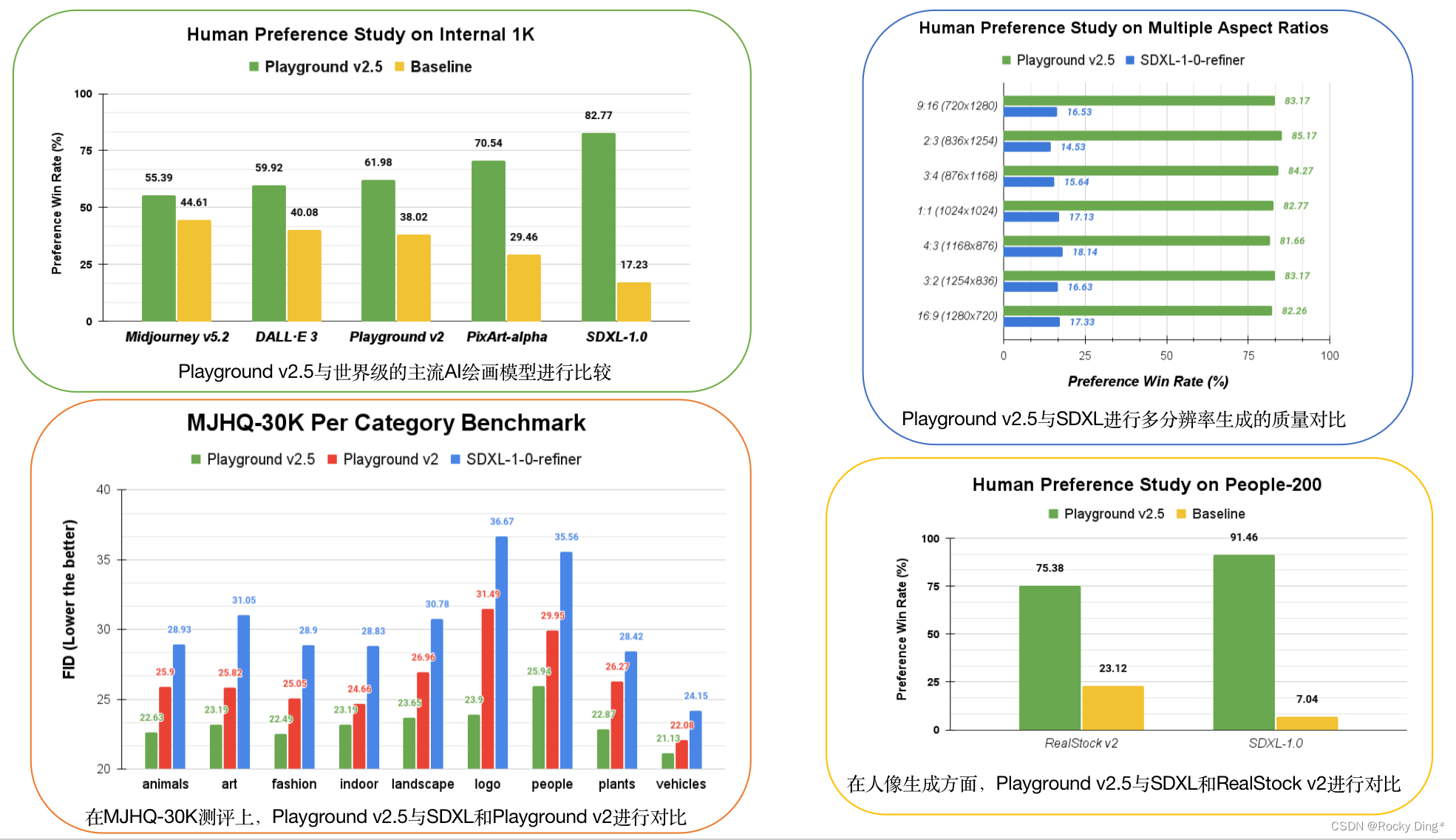
Task: Click the 55.39 value above Midjourney bar
Action: coord(159,177)
